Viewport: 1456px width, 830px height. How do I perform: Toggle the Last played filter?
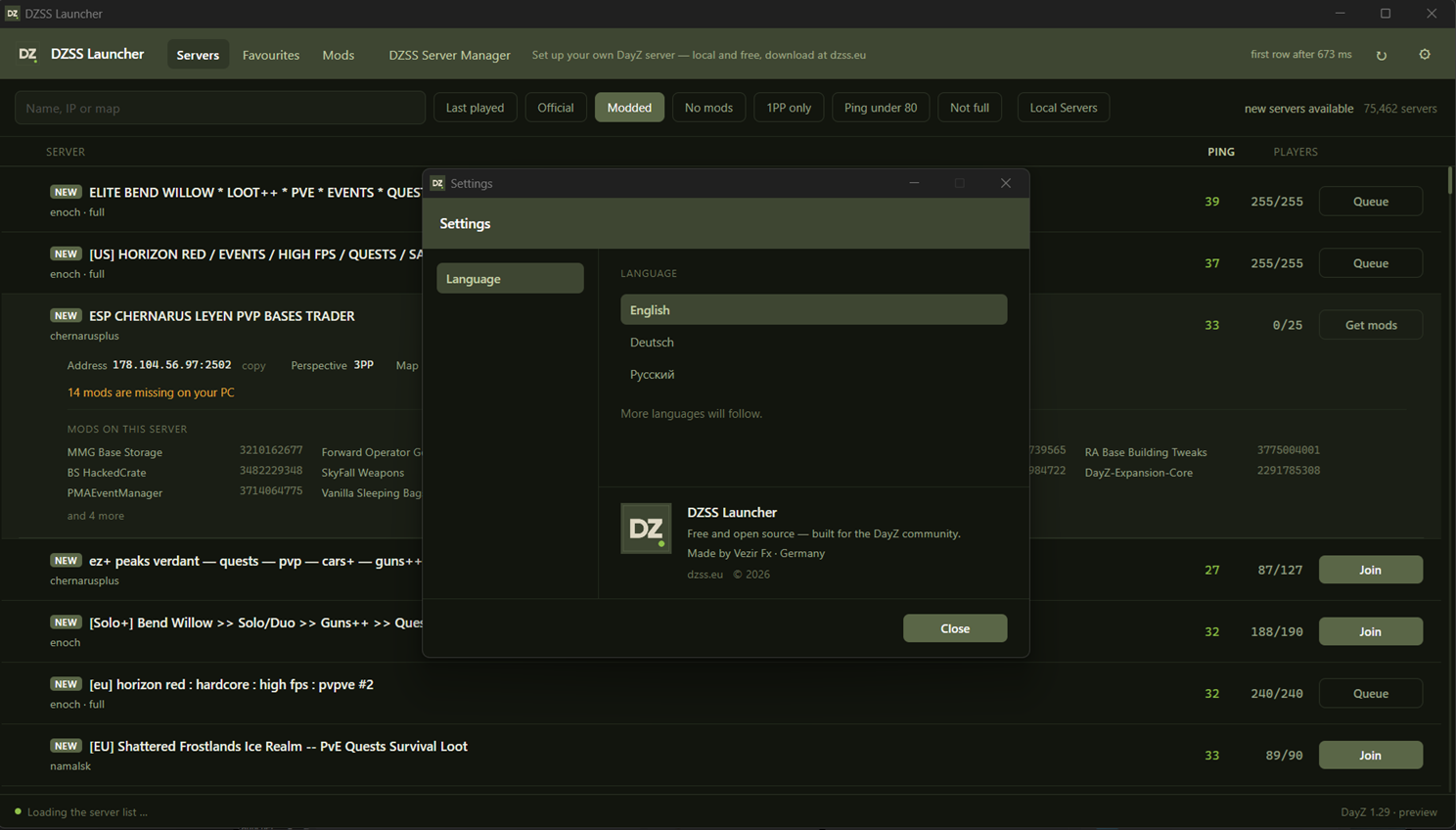(475, 108)
